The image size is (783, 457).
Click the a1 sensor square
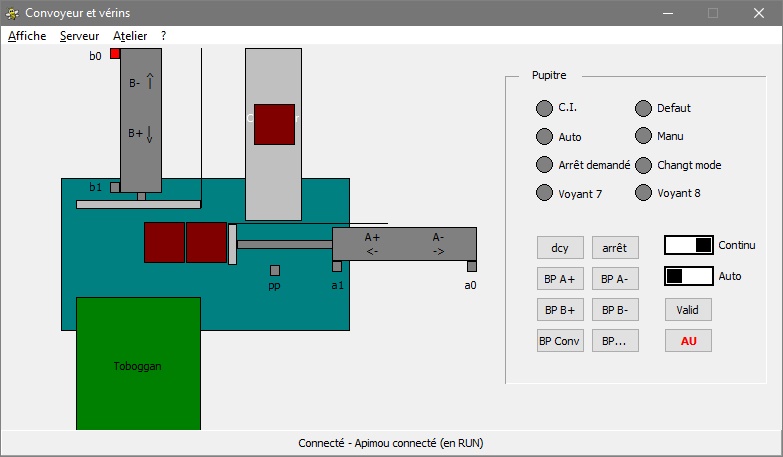click(x=337, y=266)
